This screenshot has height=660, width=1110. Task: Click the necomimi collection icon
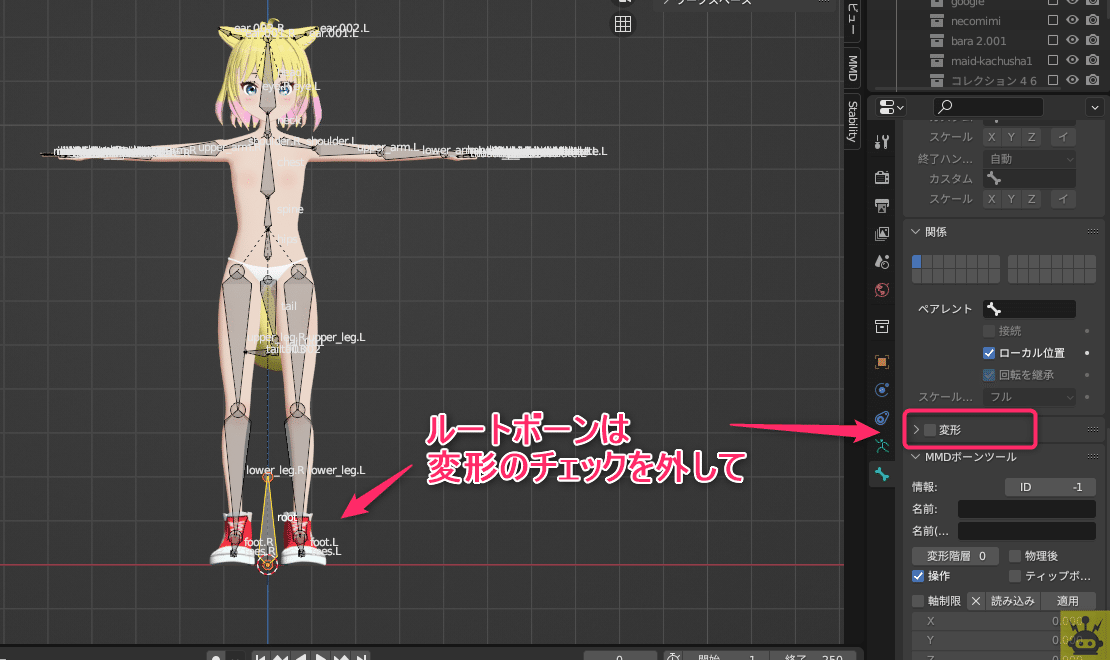point(937,21)
